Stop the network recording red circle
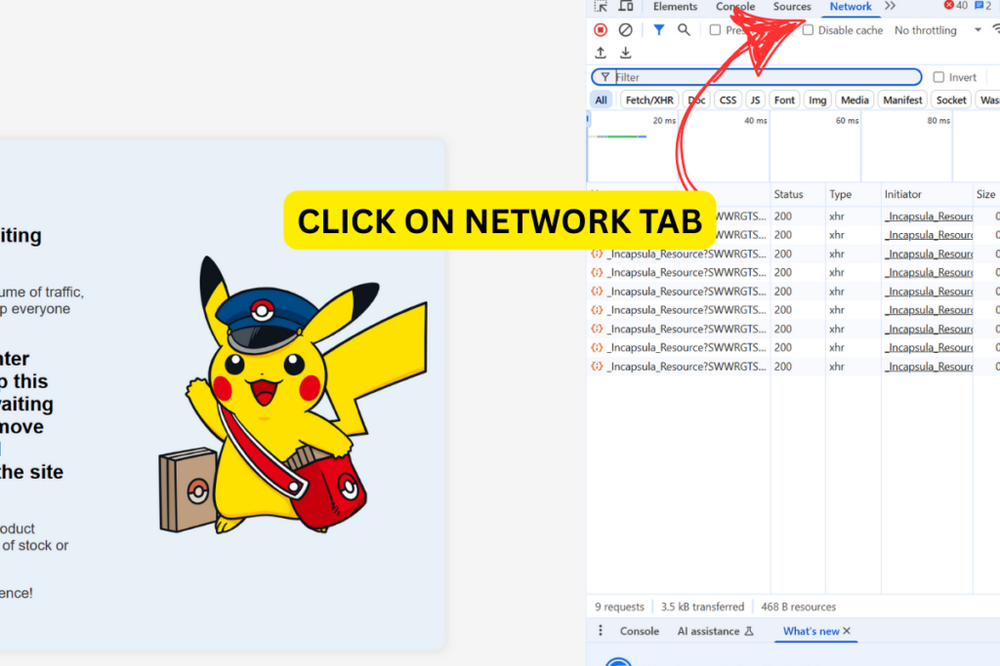This screenshot has height=666, width=1000. [600, 29]
